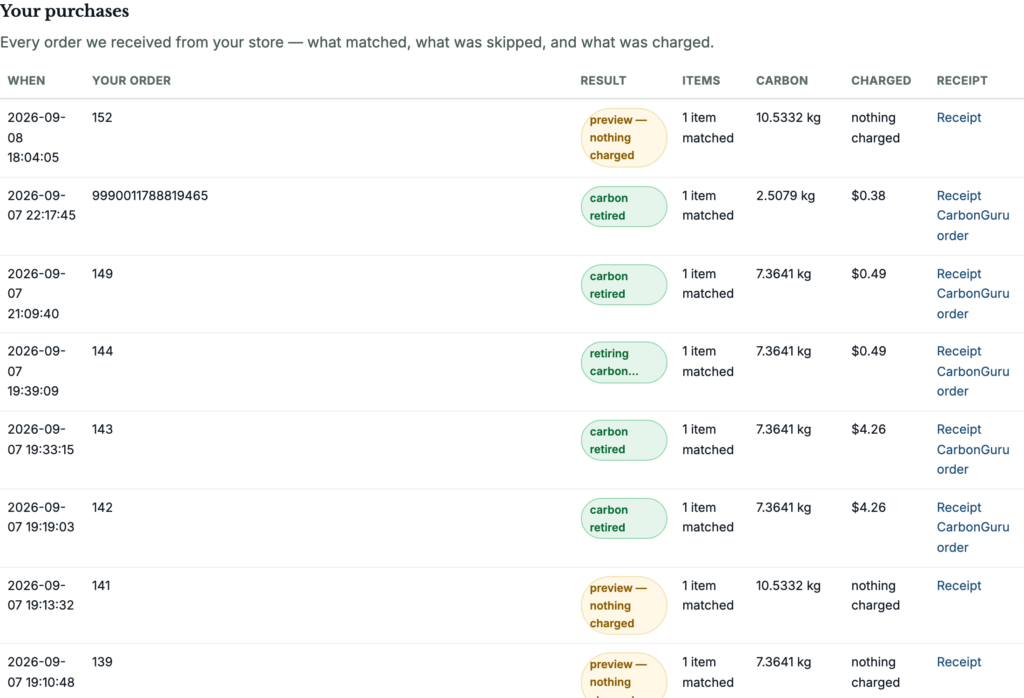
Task: Open the Receipt link for order 149
Action: click(959, 274)
